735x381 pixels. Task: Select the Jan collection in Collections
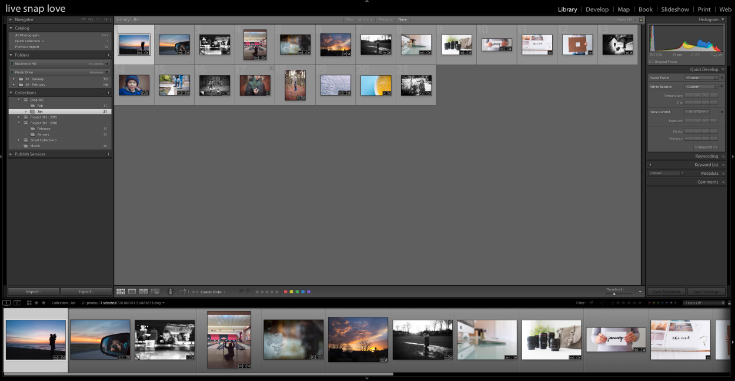60,112
